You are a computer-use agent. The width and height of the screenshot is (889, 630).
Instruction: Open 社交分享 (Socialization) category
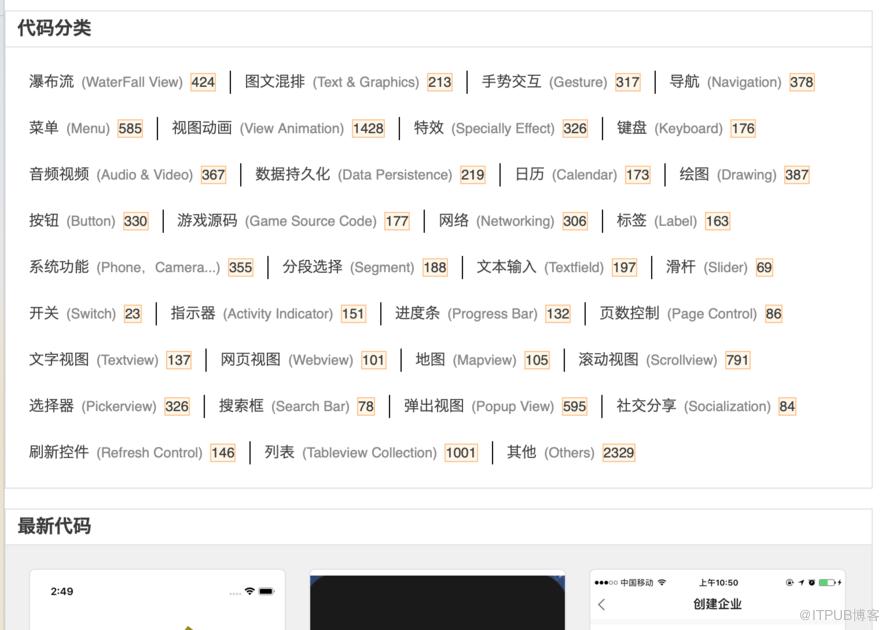click(693, 406)
